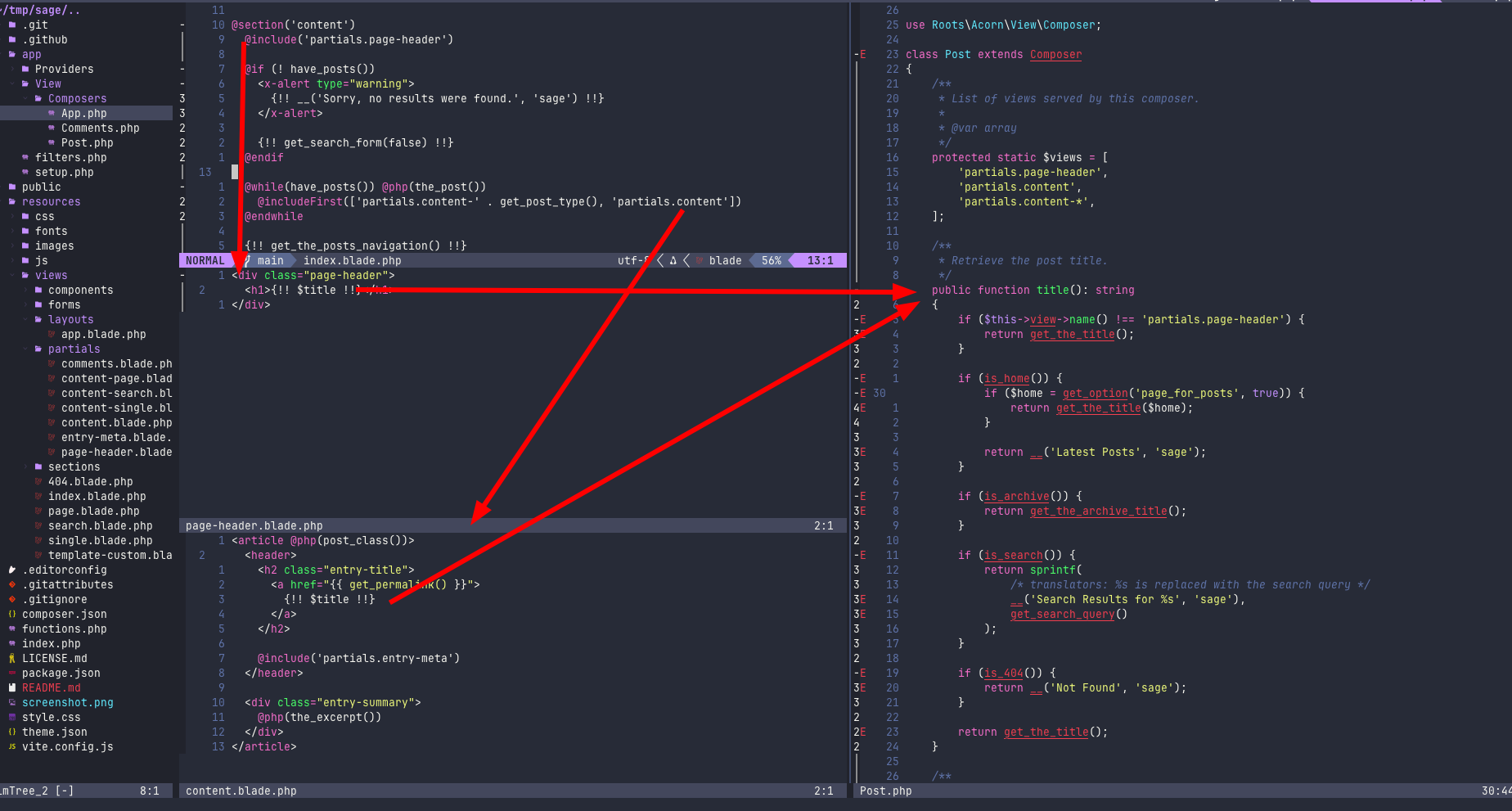The height and width of the screenshot is (811, 1512).
Task: Click the image icon beside screenshot.png
Action: (12, 703)
